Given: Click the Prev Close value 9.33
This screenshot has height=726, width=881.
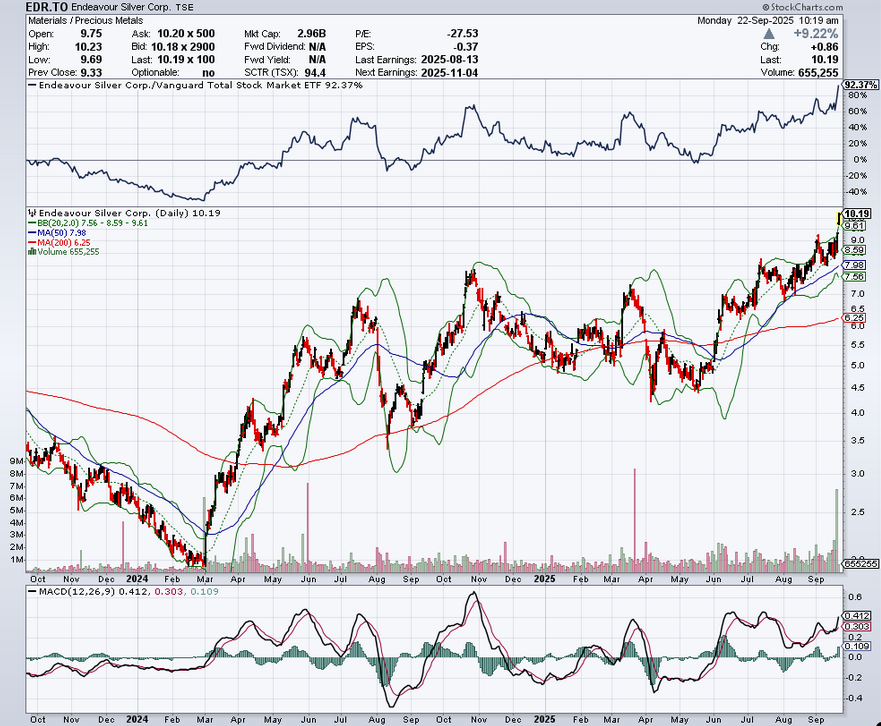Looking at the screenshot, I should (x=91, y=72).
